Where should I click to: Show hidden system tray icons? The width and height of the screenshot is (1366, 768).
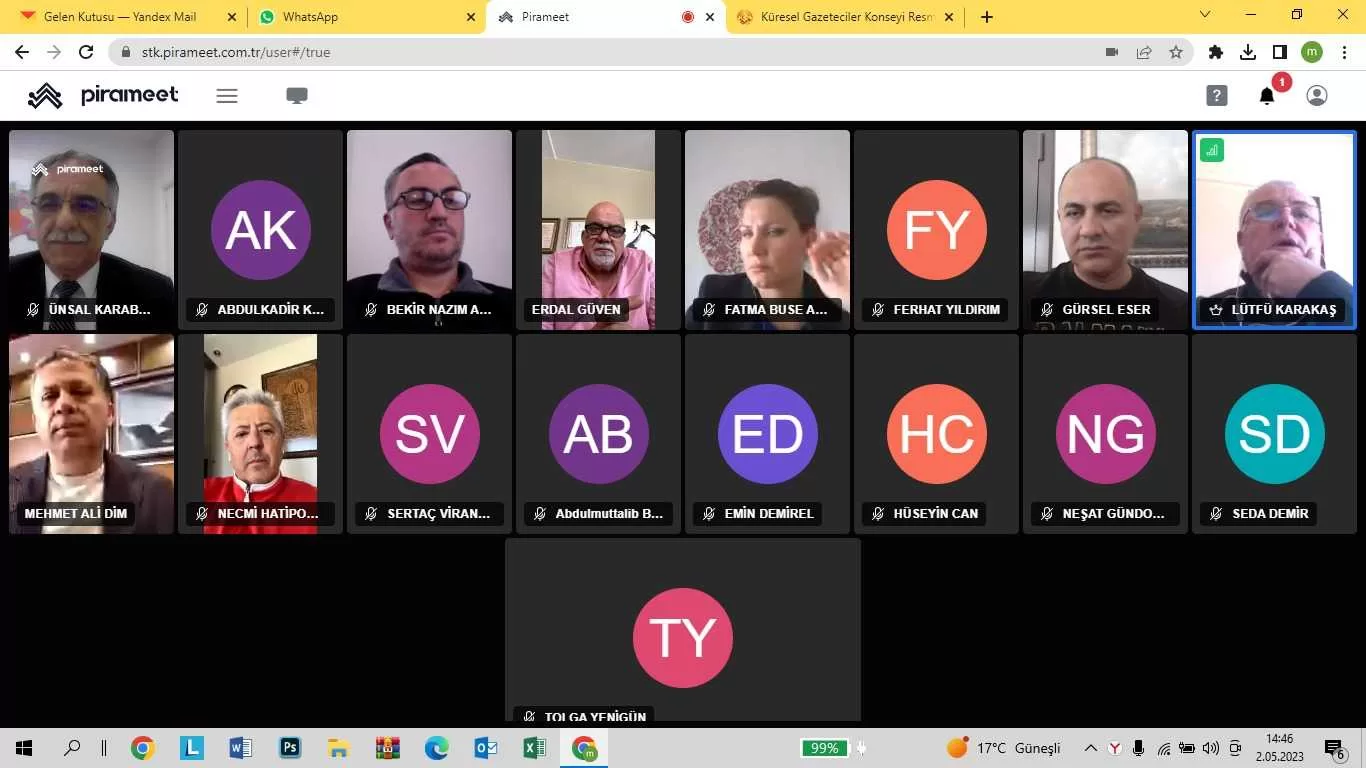point(1091,748)
